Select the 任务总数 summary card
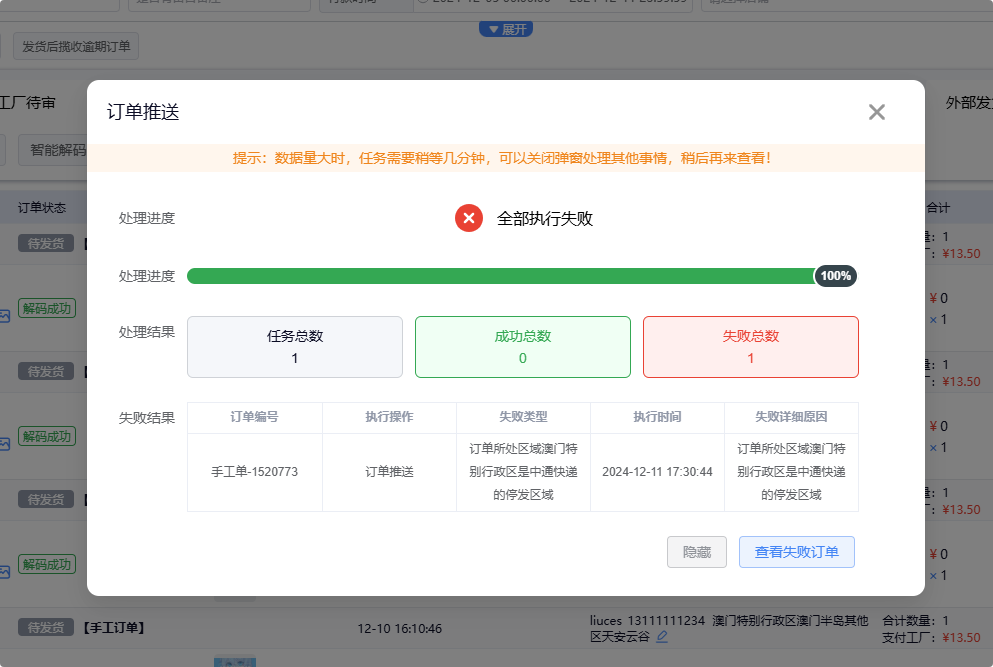 click(295, 347)
